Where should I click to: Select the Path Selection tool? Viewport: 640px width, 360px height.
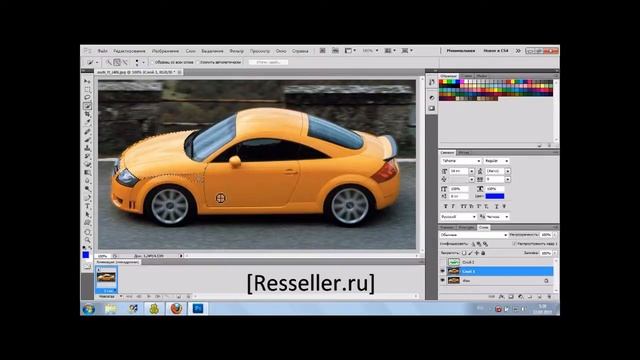click(87, 214)
